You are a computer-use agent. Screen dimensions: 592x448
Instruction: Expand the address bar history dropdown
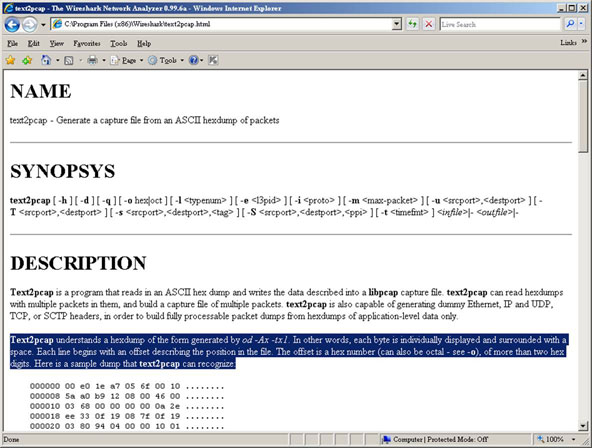(396, 24)
